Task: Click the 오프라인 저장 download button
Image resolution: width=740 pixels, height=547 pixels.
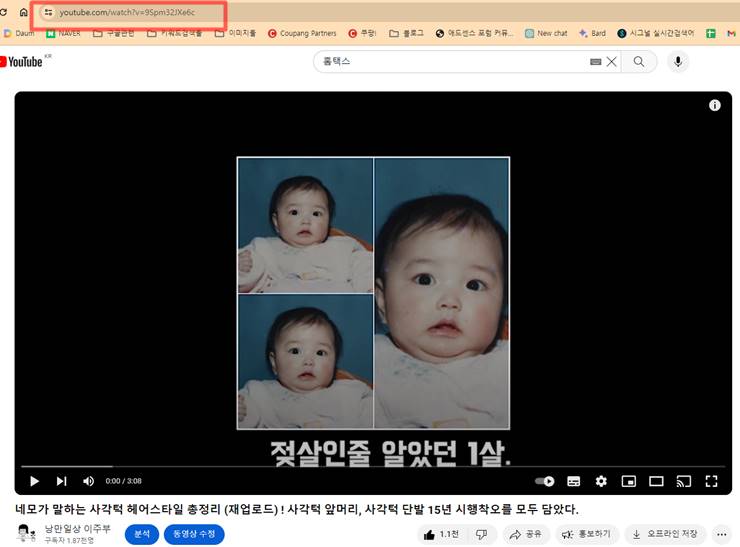Action: [665, 534]
